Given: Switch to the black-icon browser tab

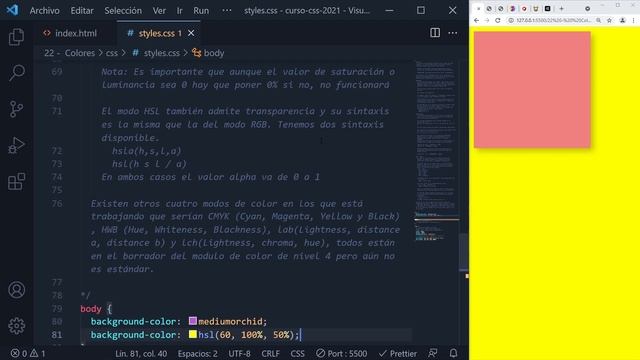Looking at the screenshot, I should point(547,9).
